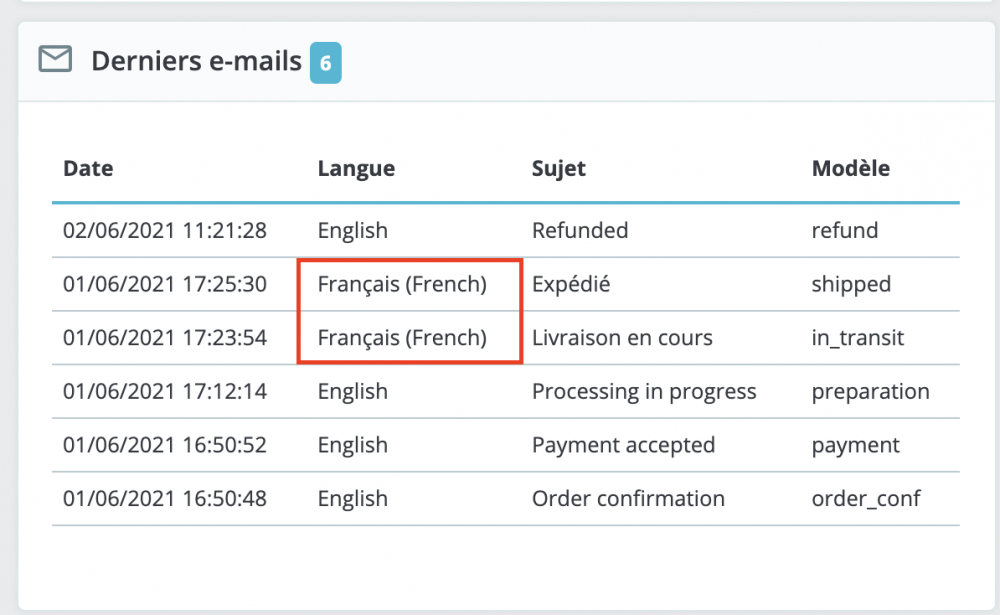Open the Payment accepted email

click(x=623, y=445)
